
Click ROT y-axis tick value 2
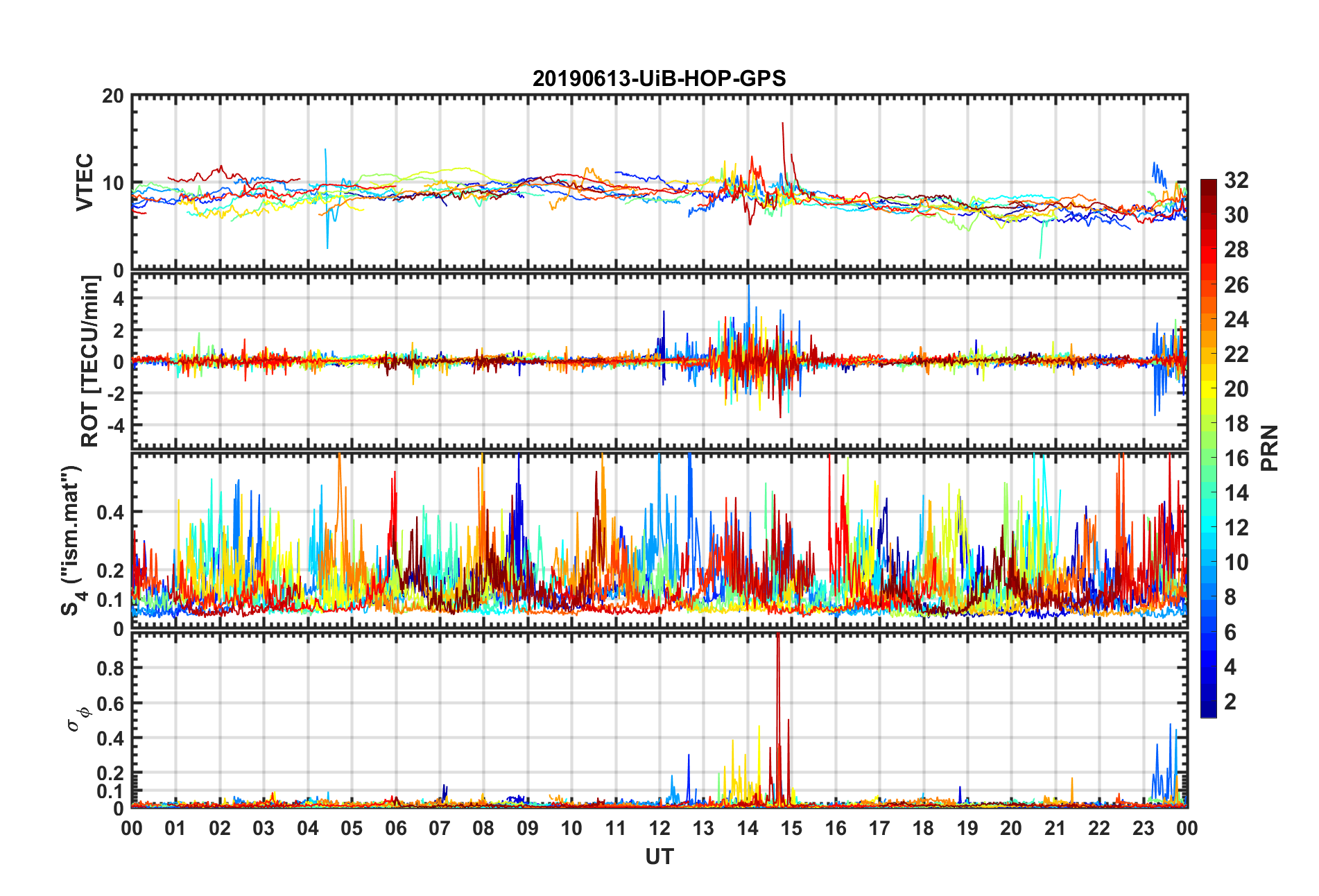(119, 330)
